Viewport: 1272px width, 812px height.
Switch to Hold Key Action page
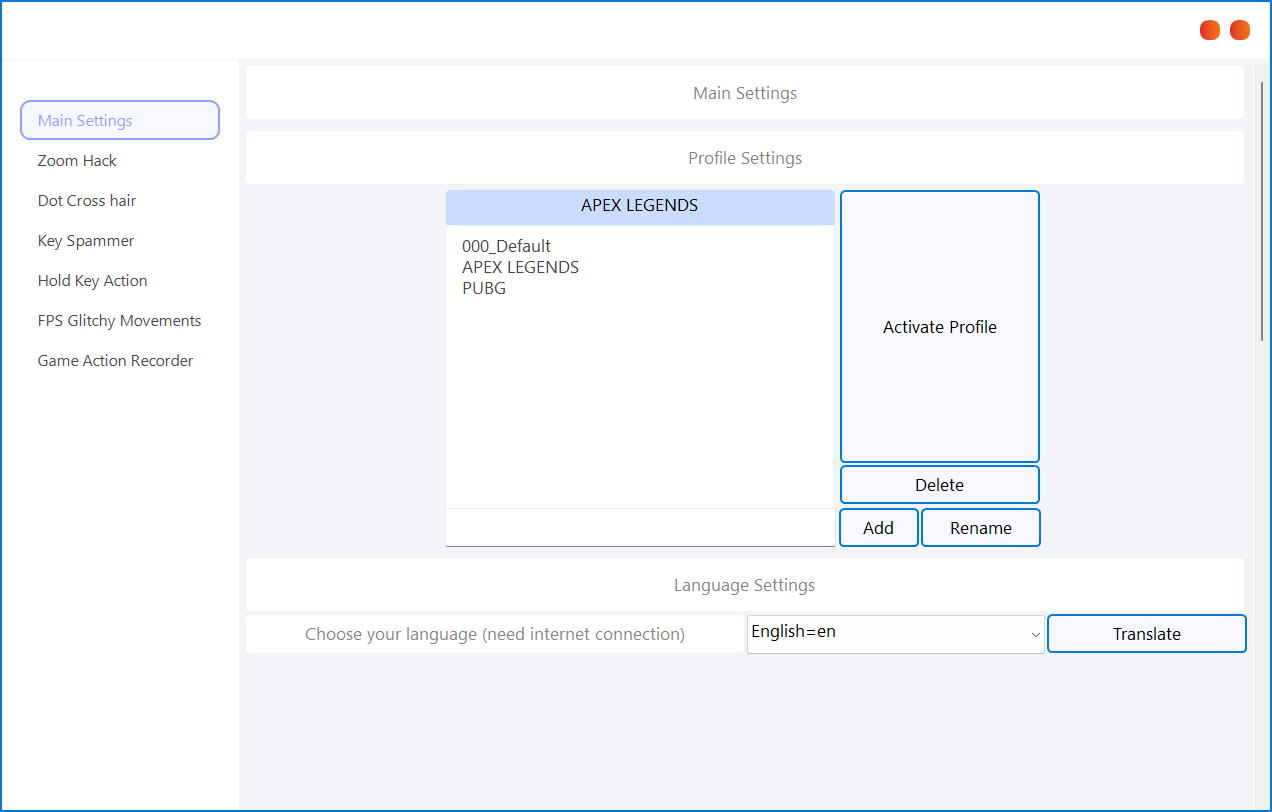(93, 281)
